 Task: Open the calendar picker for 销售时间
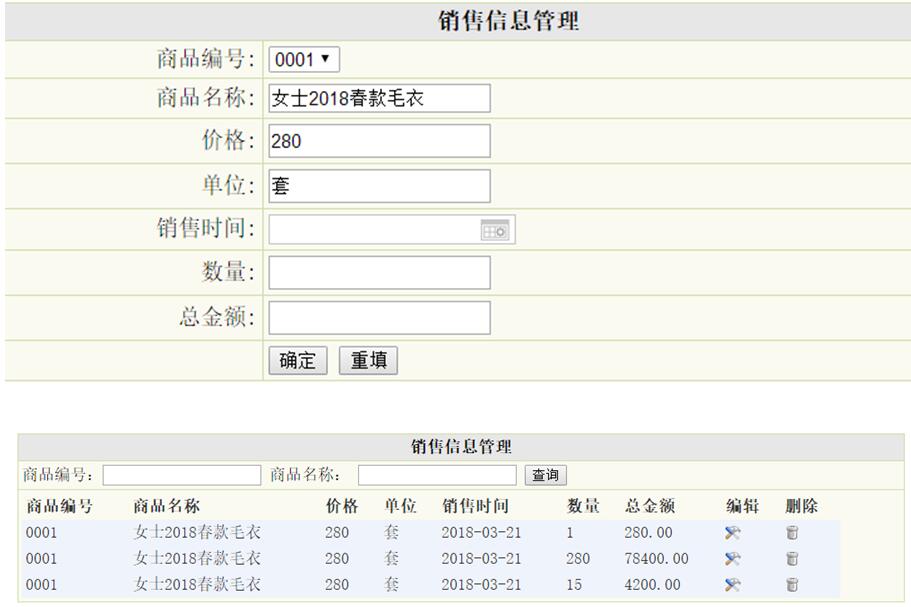coord(495,230)
